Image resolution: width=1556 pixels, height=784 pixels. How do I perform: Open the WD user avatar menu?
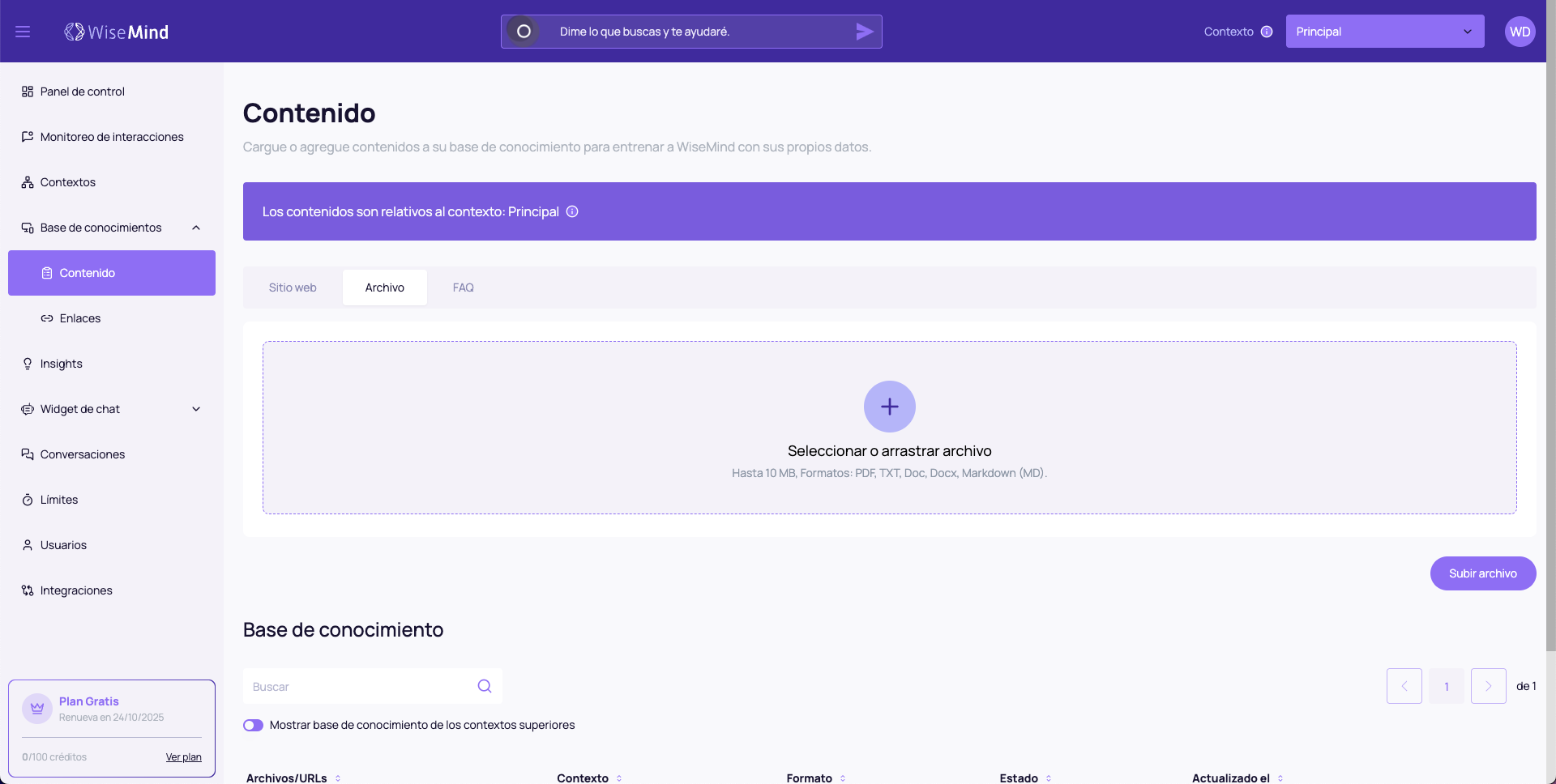pyautogui.click(x=1520, y=32)
